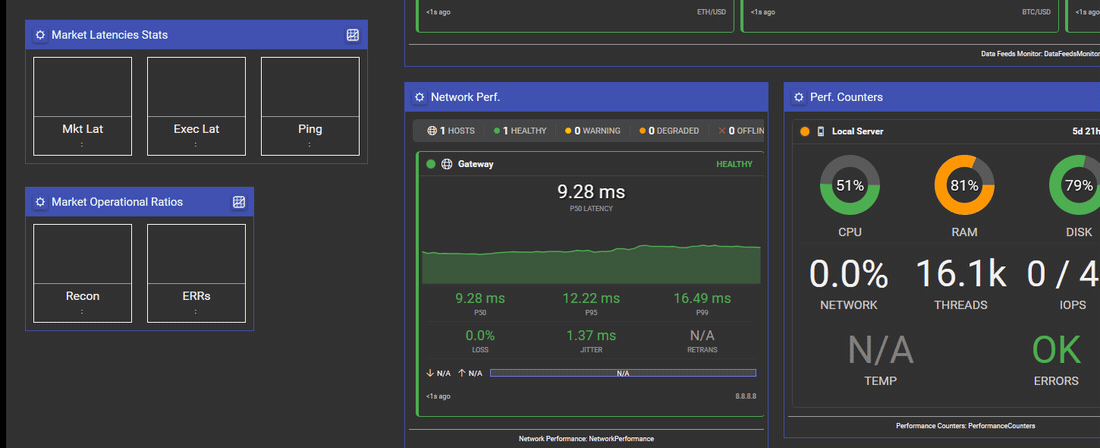Filter by 0 WARNING hosts
This screenshot has width=1100, height=448.
click(593, 130)
